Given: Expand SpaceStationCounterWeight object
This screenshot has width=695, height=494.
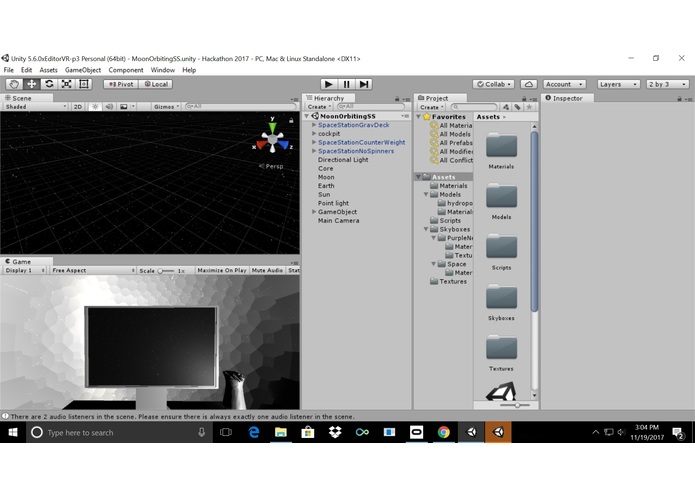Looking at the screenshot, I should coord(314,142).
